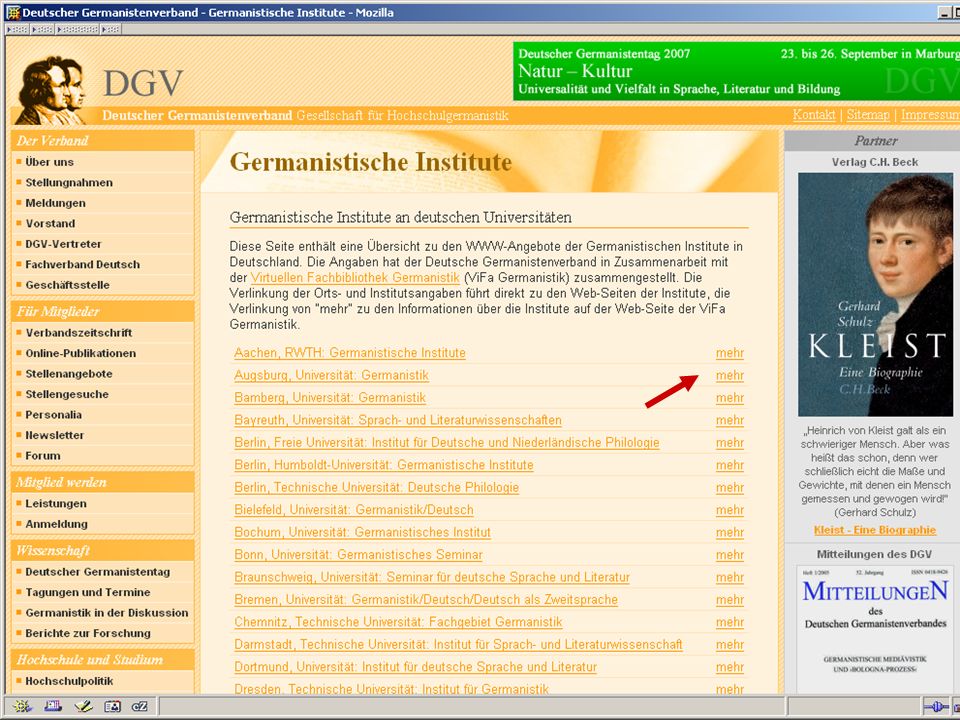Expand the fourth collapsed toolbar grippy
Image resolution: width=960 pixels, height=720 pixels.
111,29
